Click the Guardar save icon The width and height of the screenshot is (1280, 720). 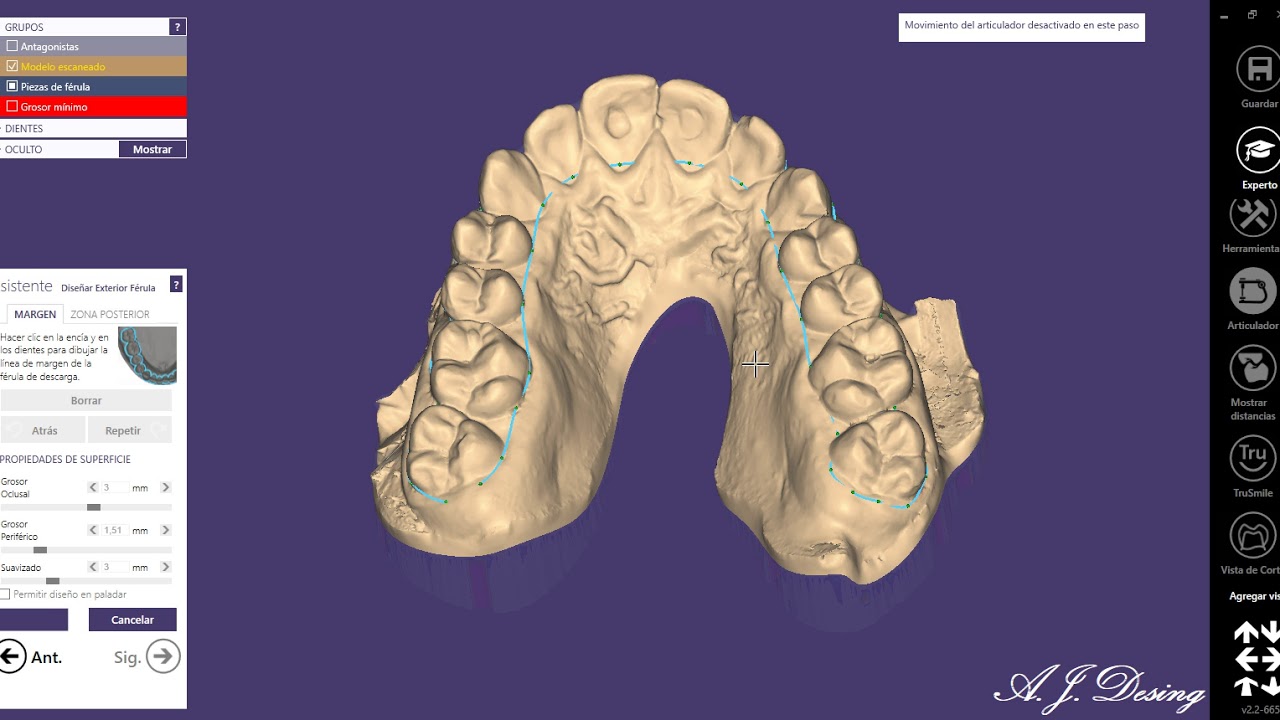pos(1258,69)
